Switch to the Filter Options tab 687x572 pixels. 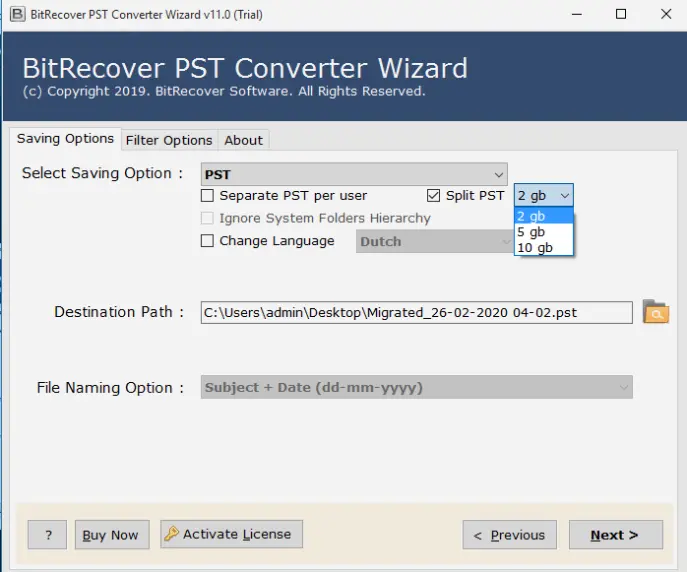click(x=169, y=140)
